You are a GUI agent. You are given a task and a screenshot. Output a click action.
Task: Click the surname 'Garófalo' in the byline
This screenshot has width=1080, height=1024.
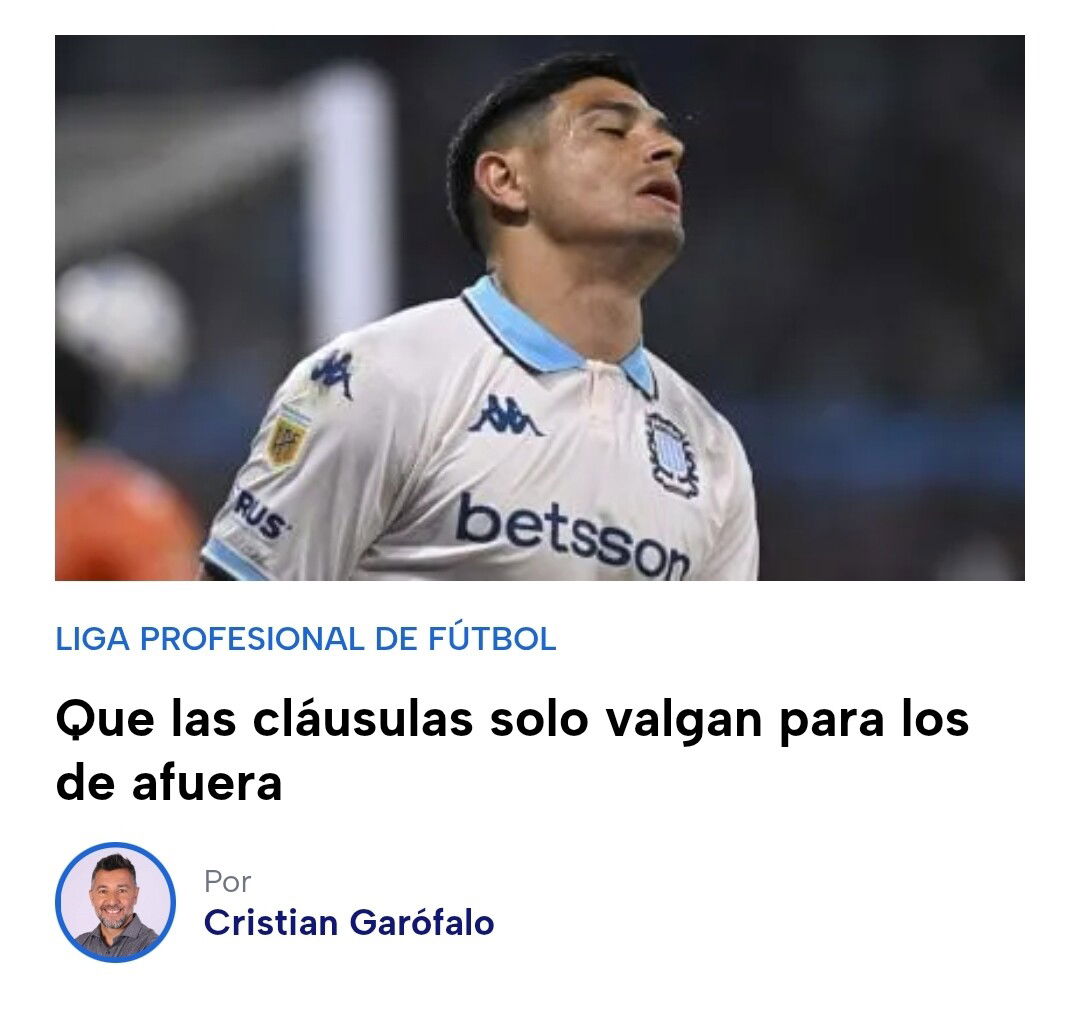(422, 923)
